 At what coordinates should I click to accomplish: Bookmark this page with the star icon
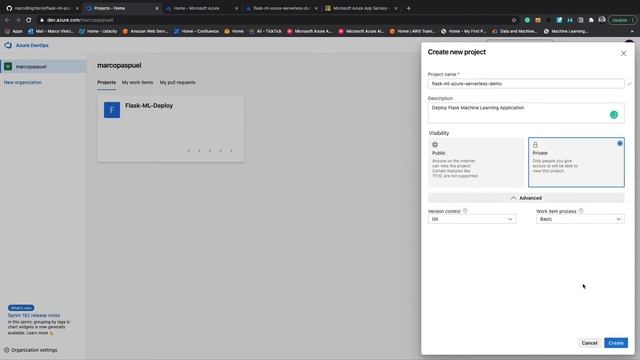pos(514,20)
